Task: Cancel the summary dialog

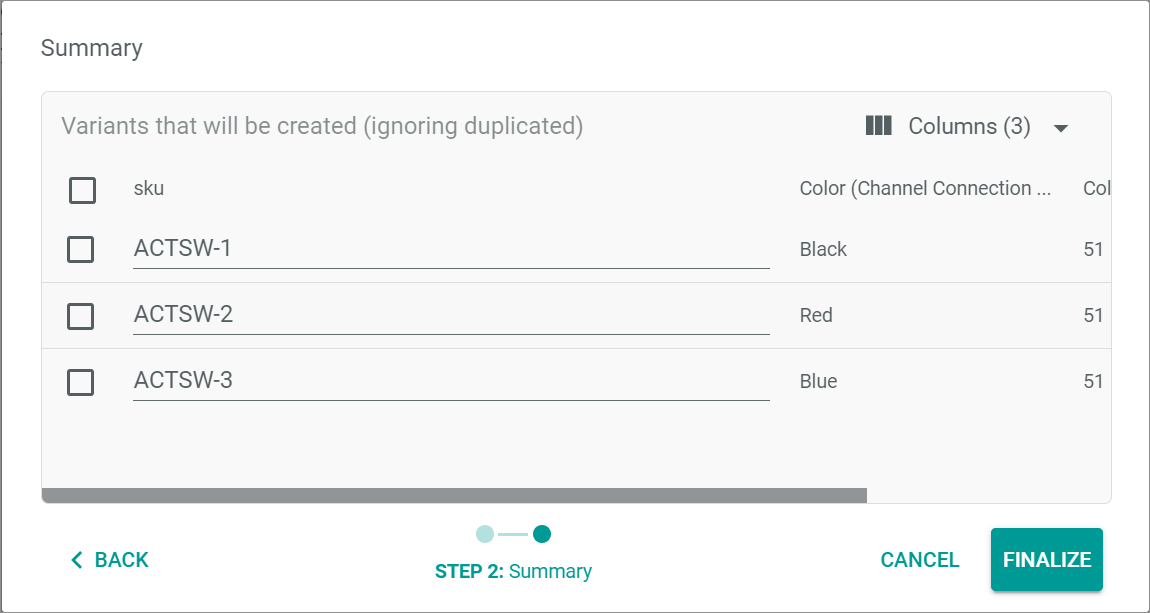Action: pos(920,560)
